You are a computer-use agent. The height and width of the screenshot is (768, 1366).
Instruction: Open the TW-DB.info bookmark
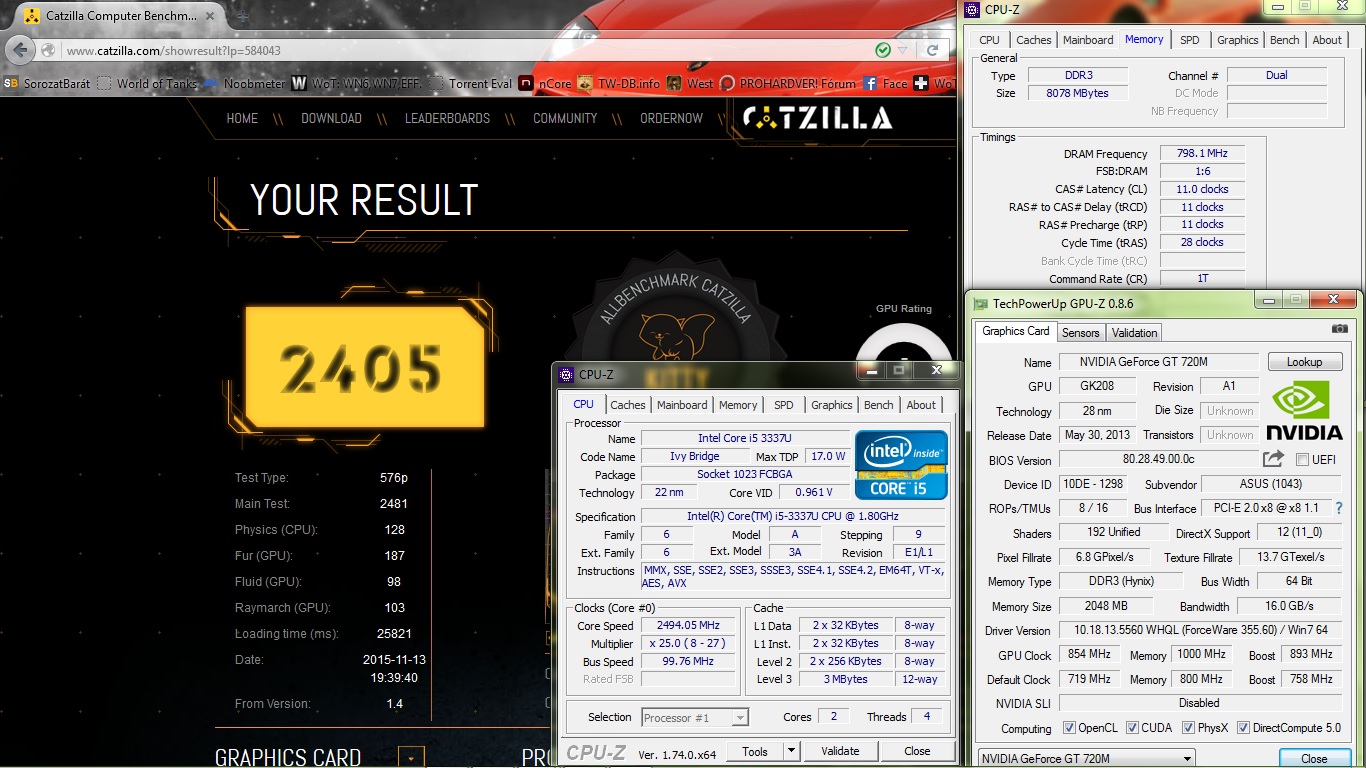pyautogui.click(x=618, y=84)
